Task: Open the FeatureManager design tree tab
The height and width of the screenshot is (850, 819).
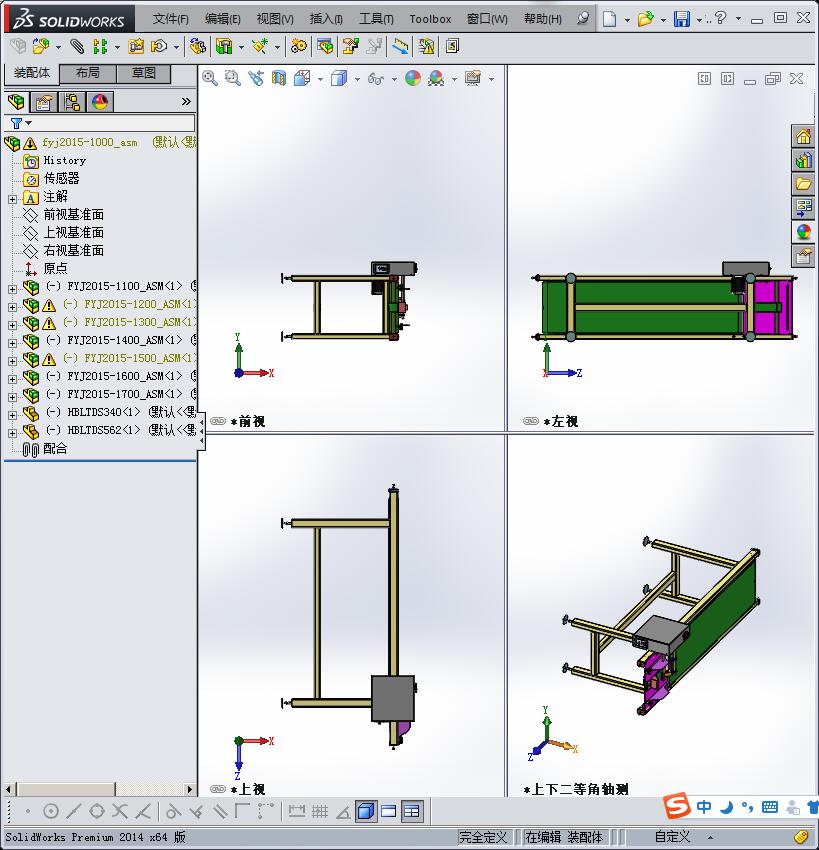Action: click(16, 102)
